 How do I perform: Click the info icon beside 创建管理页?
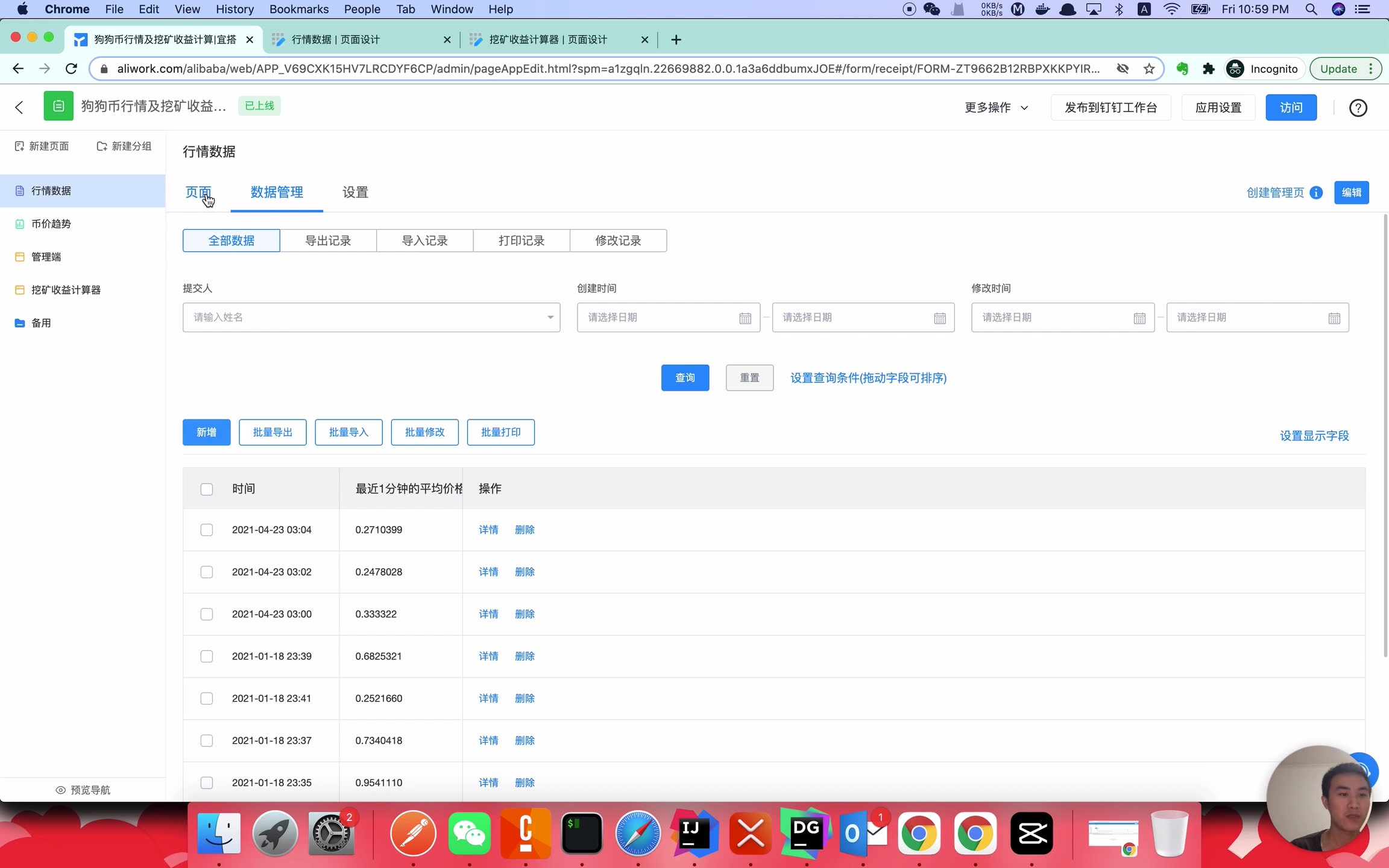click(1317, 193)
